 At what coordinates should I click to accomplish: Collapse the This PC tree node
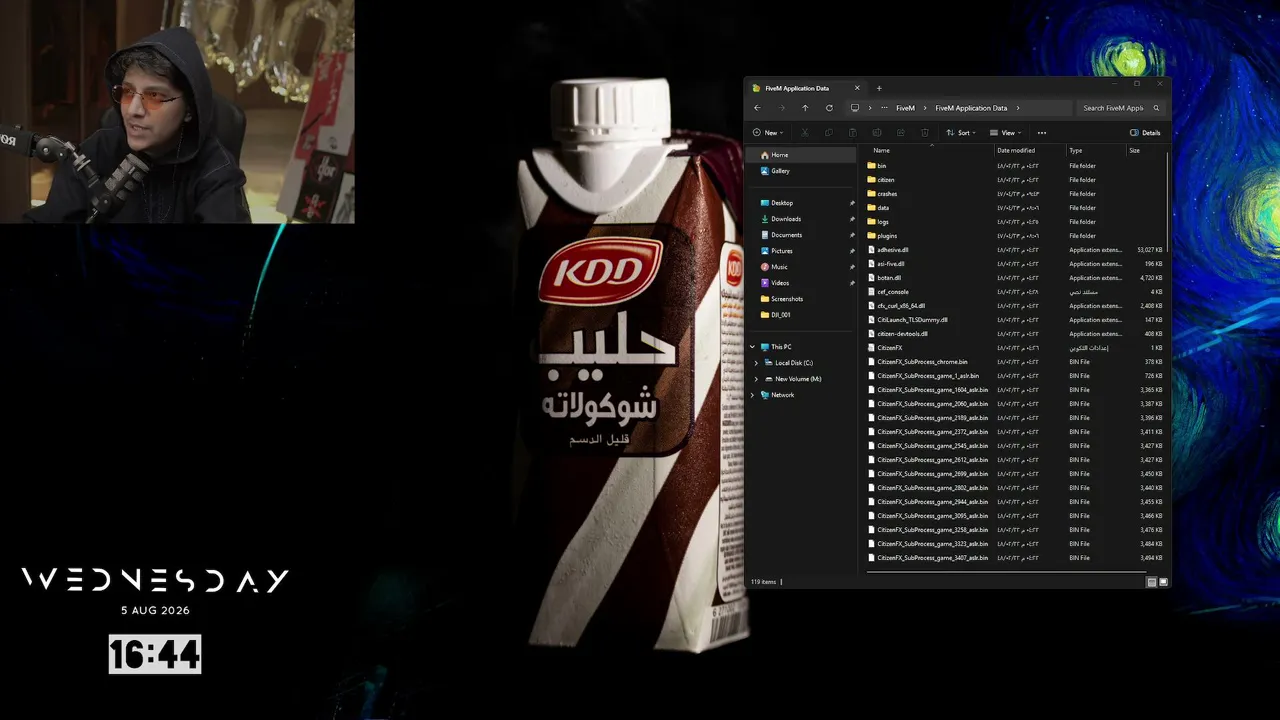point(752,347)
